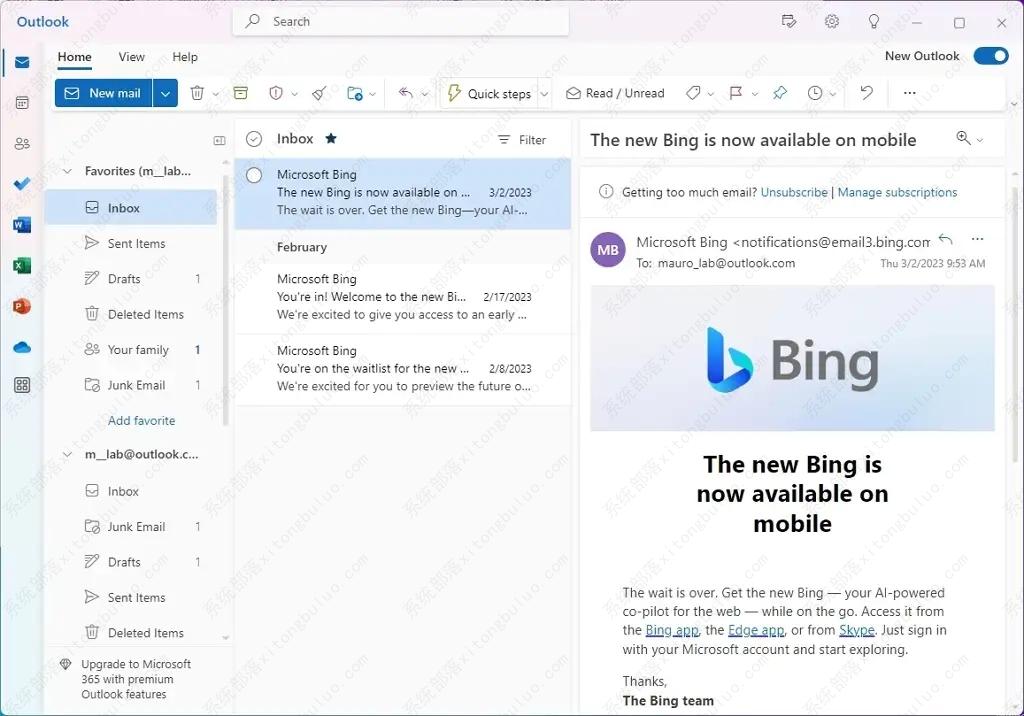Click the Delete trash icon in toolbar
The width and height of the screenshot is (1024, 716).
coord(197,93)
